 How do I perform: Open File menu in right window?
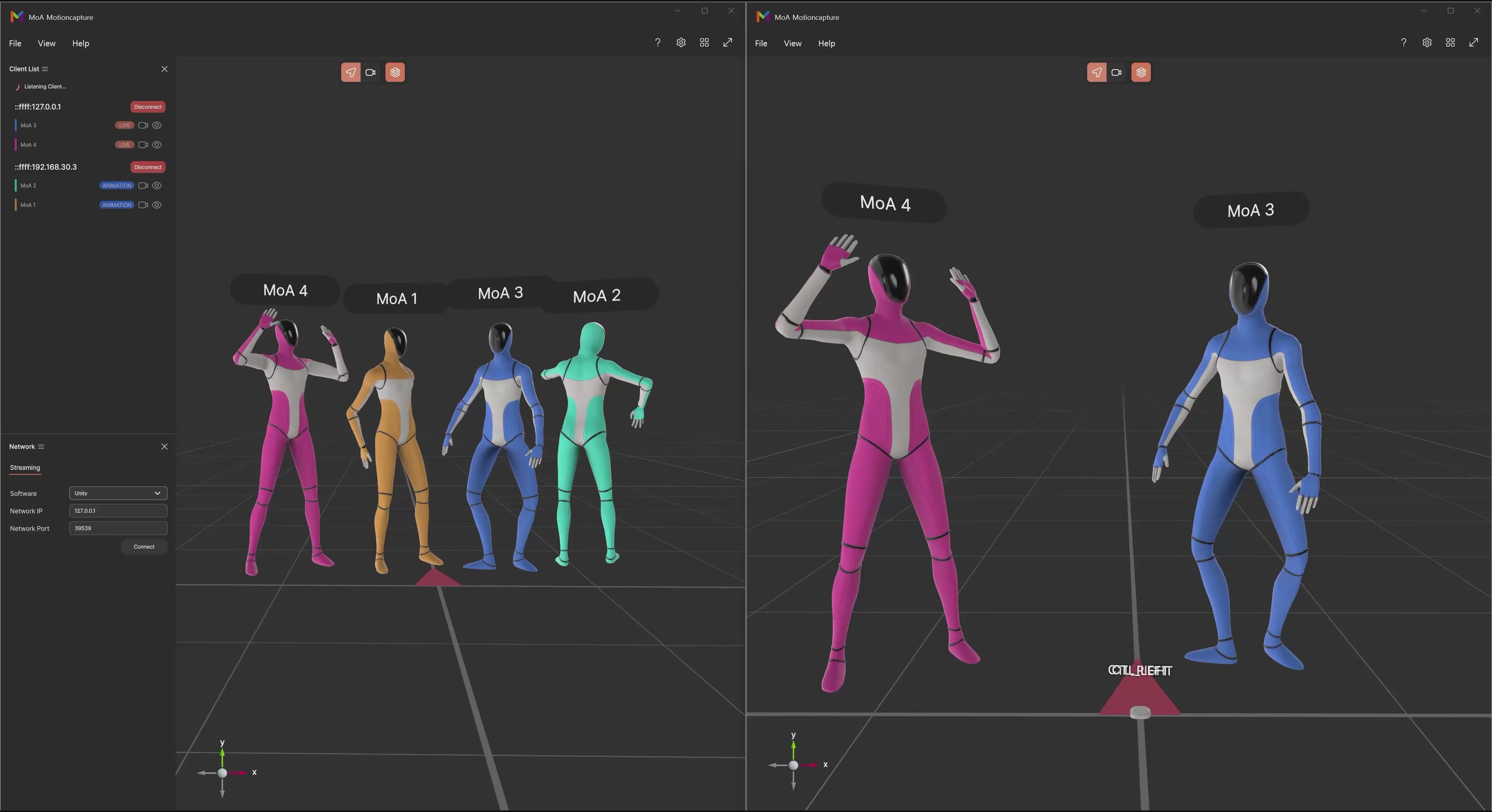click(x=761, y=44)
